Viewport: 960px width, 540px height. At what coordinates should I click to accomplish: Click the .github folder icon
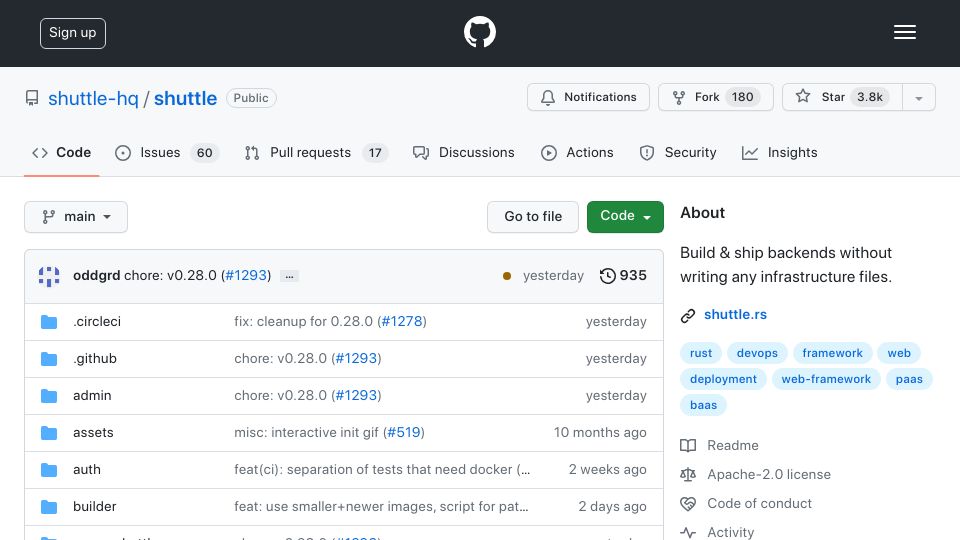pyautogui.click(x=49, y=359)
